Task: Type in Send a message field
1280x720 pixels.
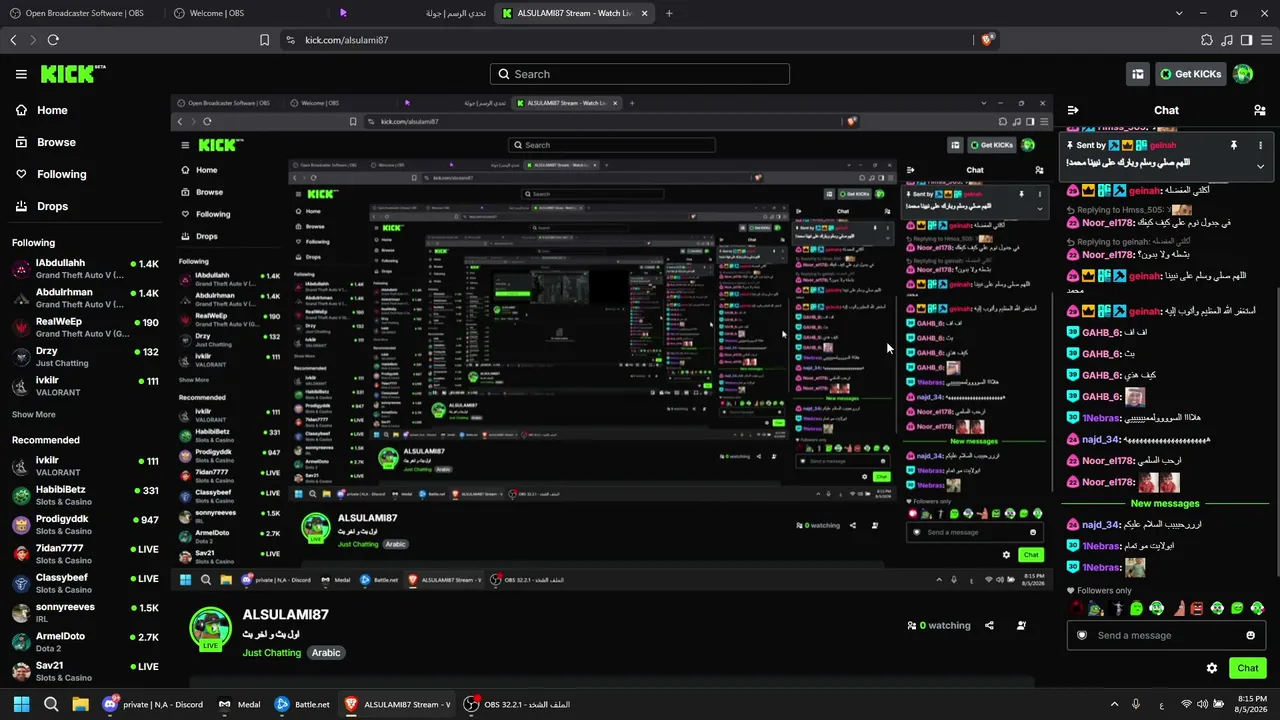Action: tap(1165, 635)
